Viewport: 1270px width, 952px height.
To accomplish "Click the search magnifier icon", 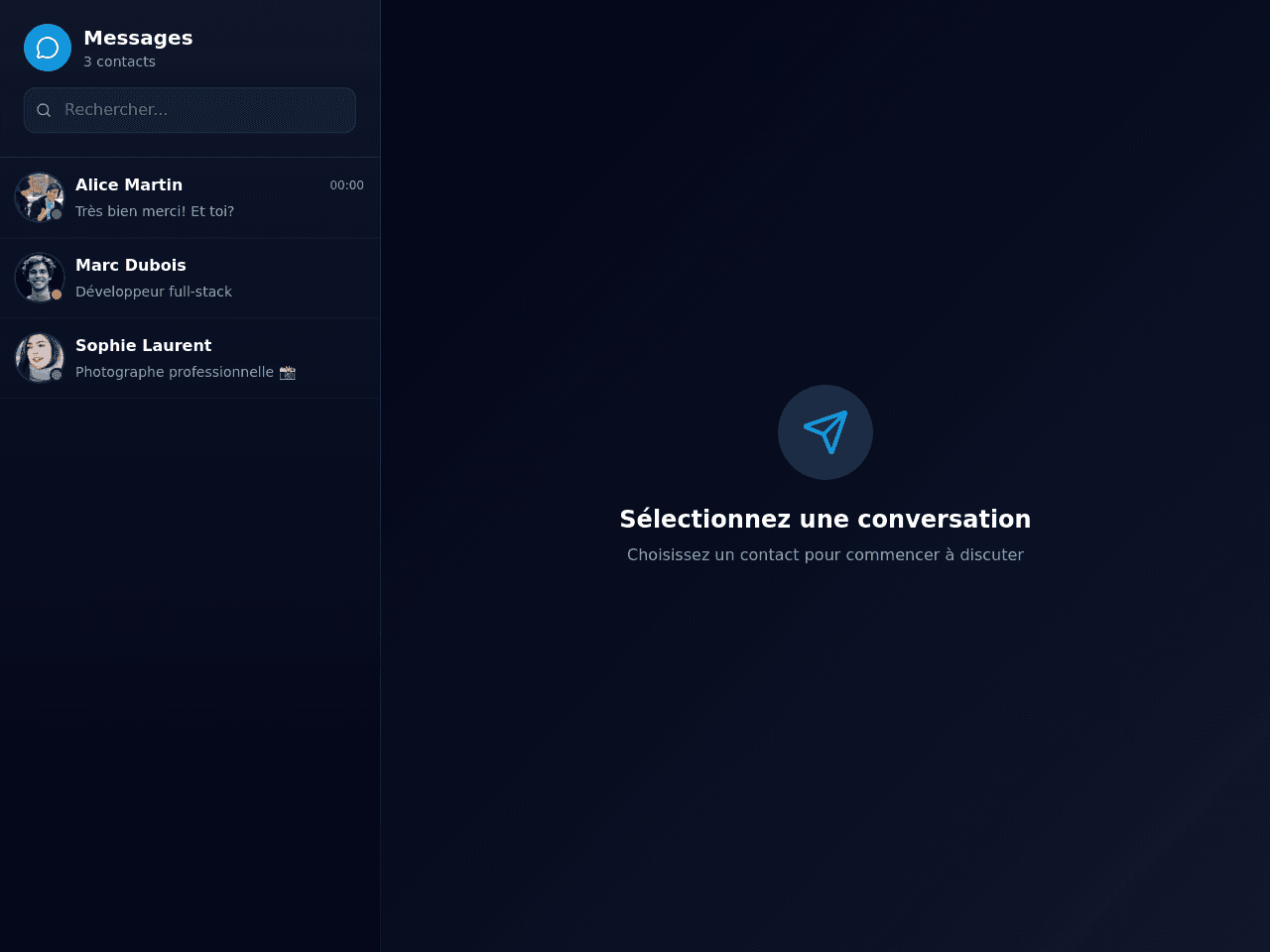I will (44, 110).
